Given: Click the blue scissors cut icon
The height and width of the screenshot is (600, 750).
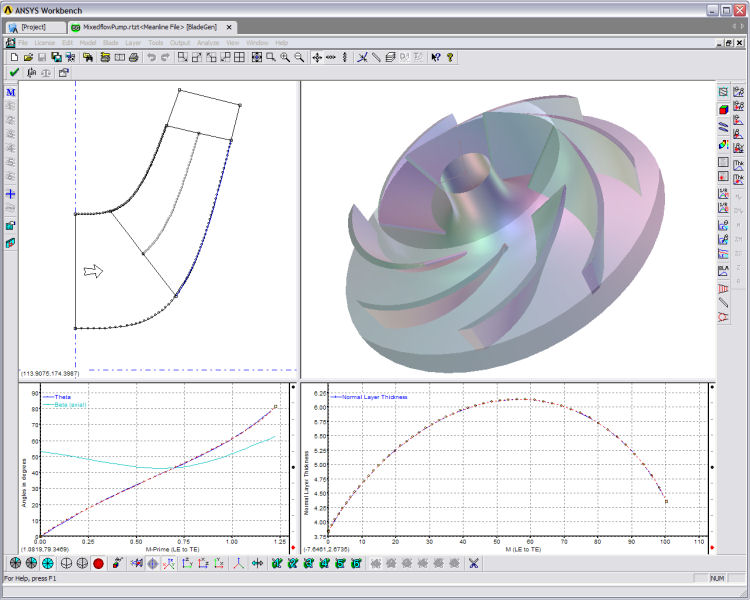Looking at the screenshot, I should tap(474, 564).
